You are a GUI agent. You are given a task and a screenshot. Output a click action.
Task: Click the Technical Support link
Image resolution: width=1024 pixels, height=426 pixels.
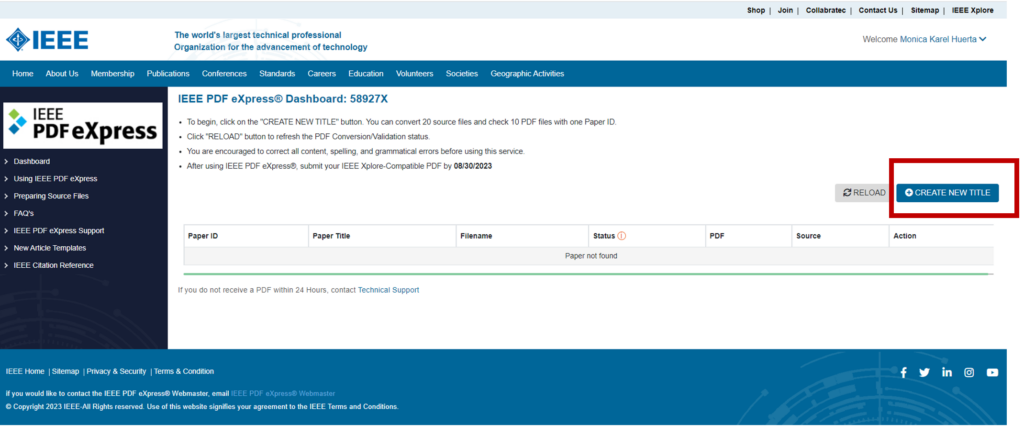tap(389, 290)
